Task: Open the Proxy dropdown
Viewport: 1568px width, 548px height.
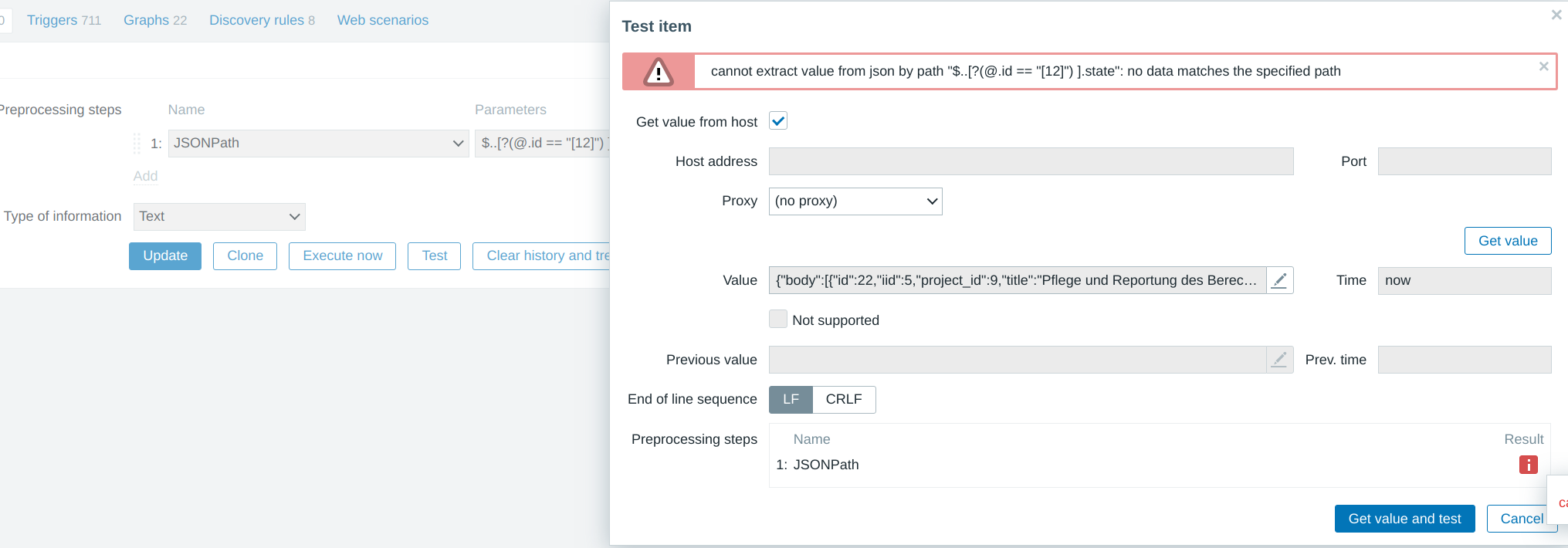Action: 855,201
